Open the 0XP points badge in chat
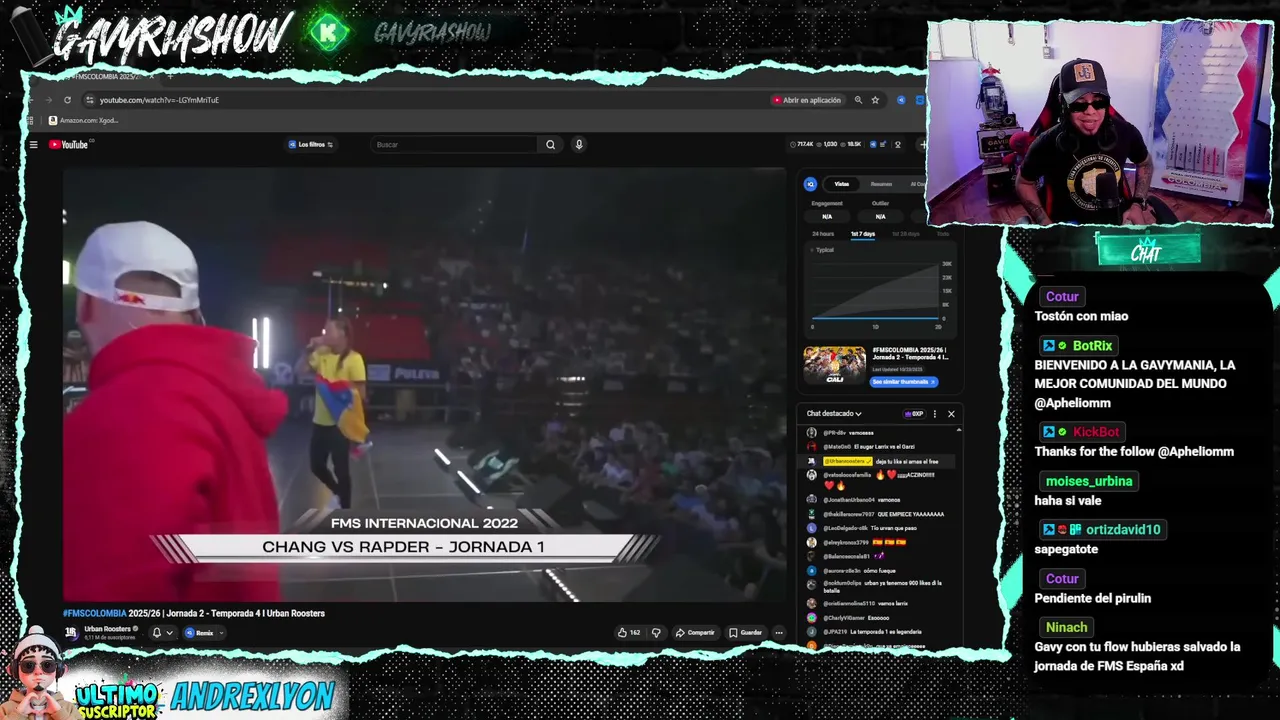The width and height of the screenshot is (1280, 720). coord(914,413)
